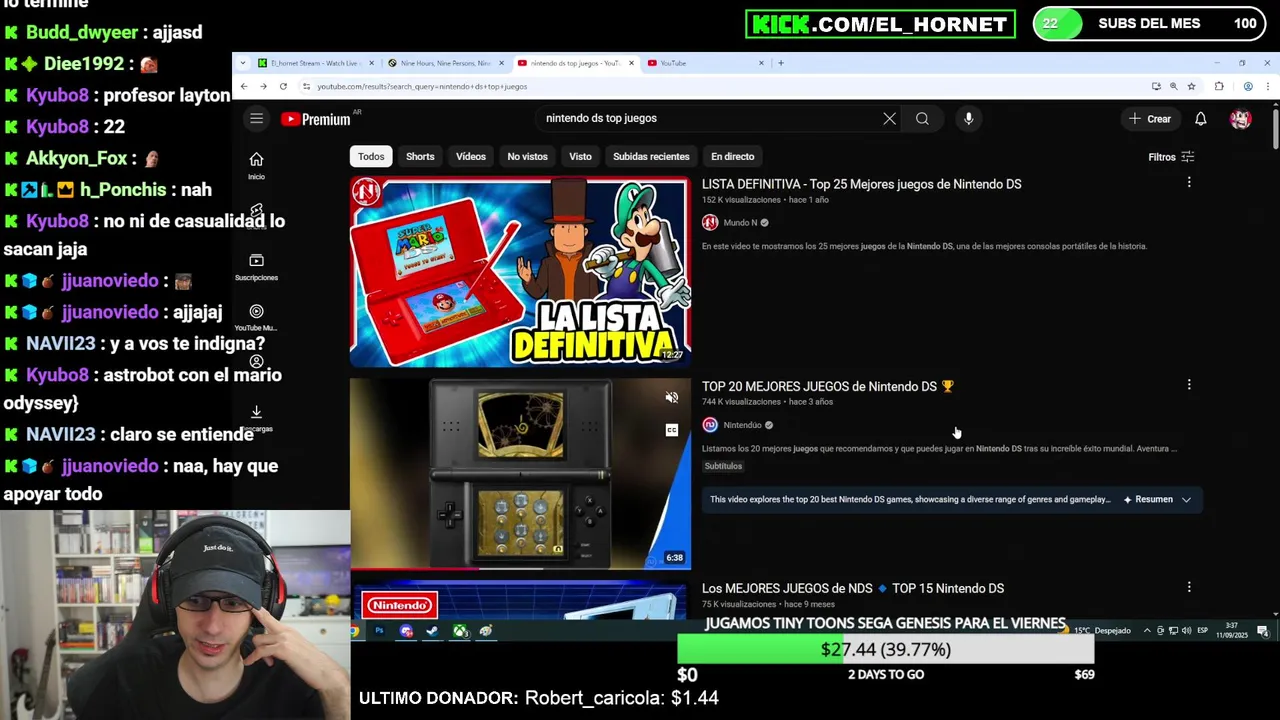The height and width of the screenshot is (720, 1280).
Task: Open TOP 20 MEJORES JUEGOS de Nintendo DS title
Action: [828, 386]
